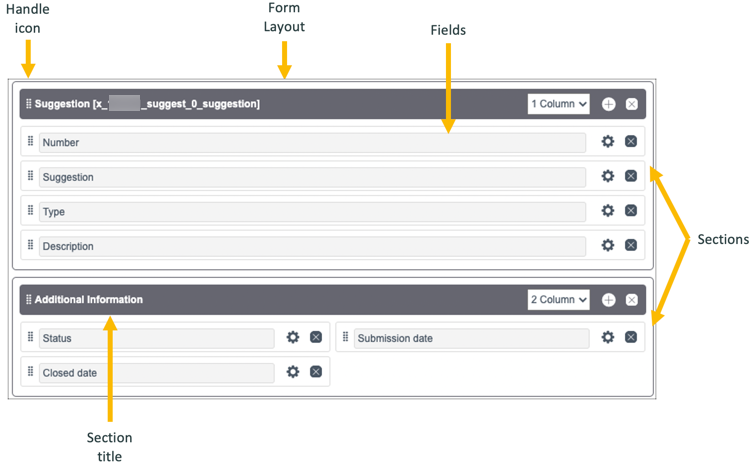Delete the Description field
The image size is (751, 467).
click(x=631, y=245)
